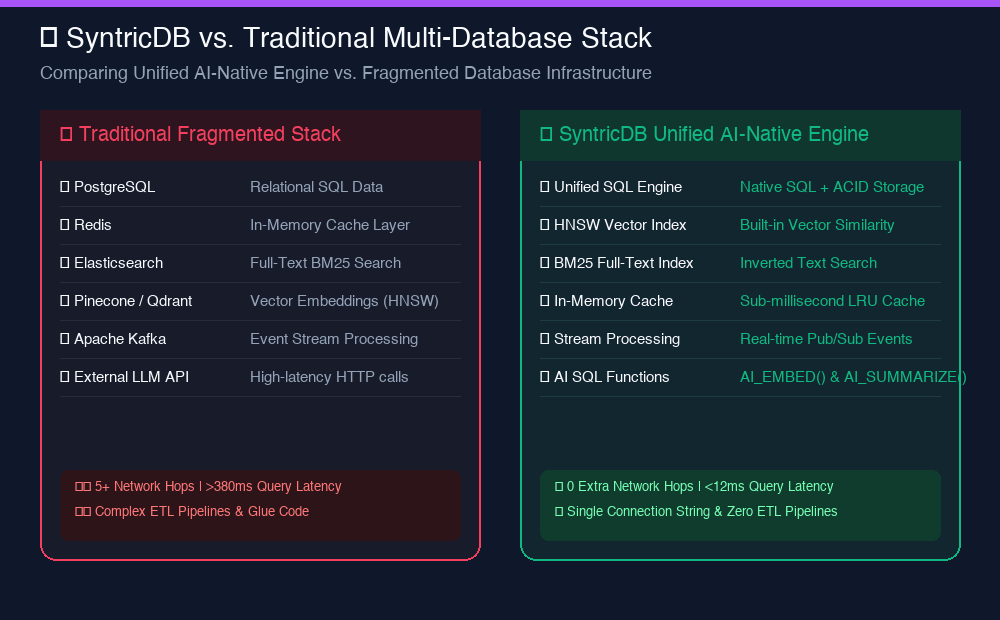Click 'Native SQL + ACID Storage' text
Image resolution: width=1000 pixels, height=620 pixels.
[832, 187]
